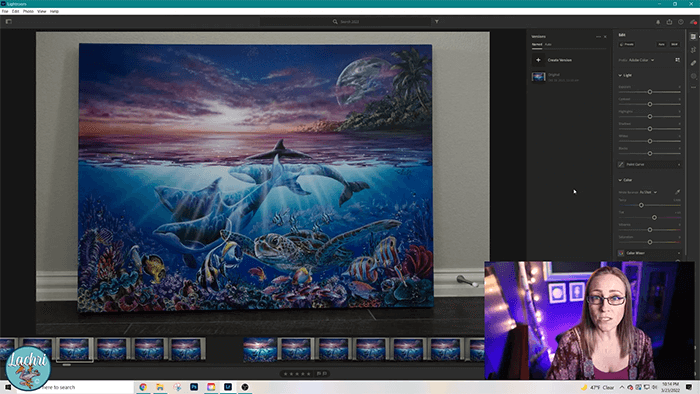Open the View menu
The width and height of the screenshot is (700, 394).
coord(42,11)
